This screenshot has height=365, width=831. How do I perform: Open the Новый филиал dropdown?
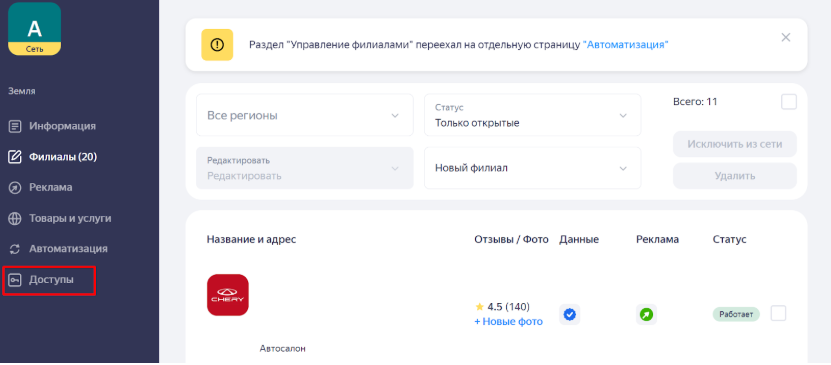[533, 168]
